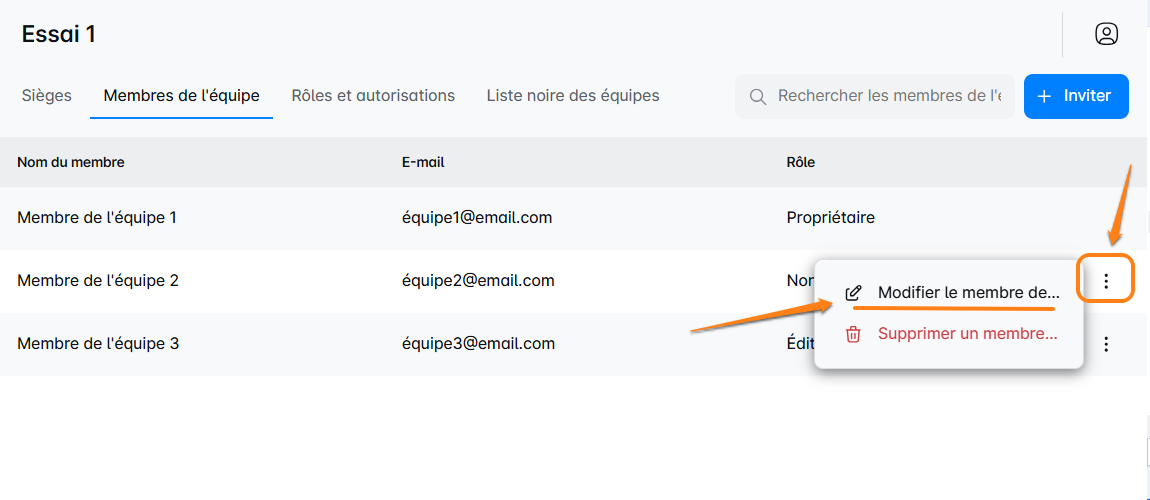This screenshot has height=500, width=1150.
Task: Go to Liste noire des équipes tab
Action: click(x=573, y=96)
